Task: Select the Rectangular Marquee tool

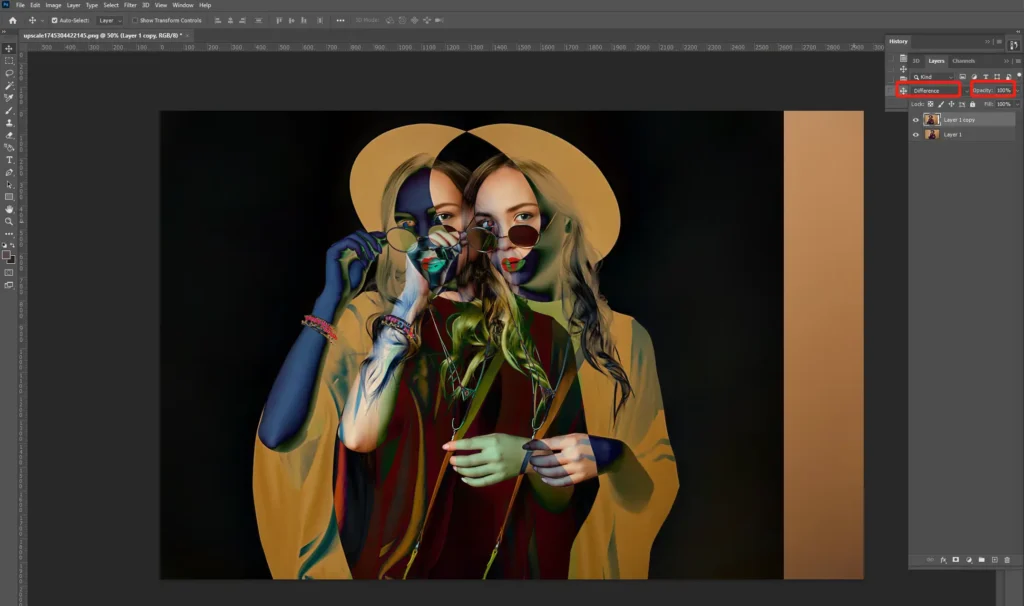Action: point(9,61)
